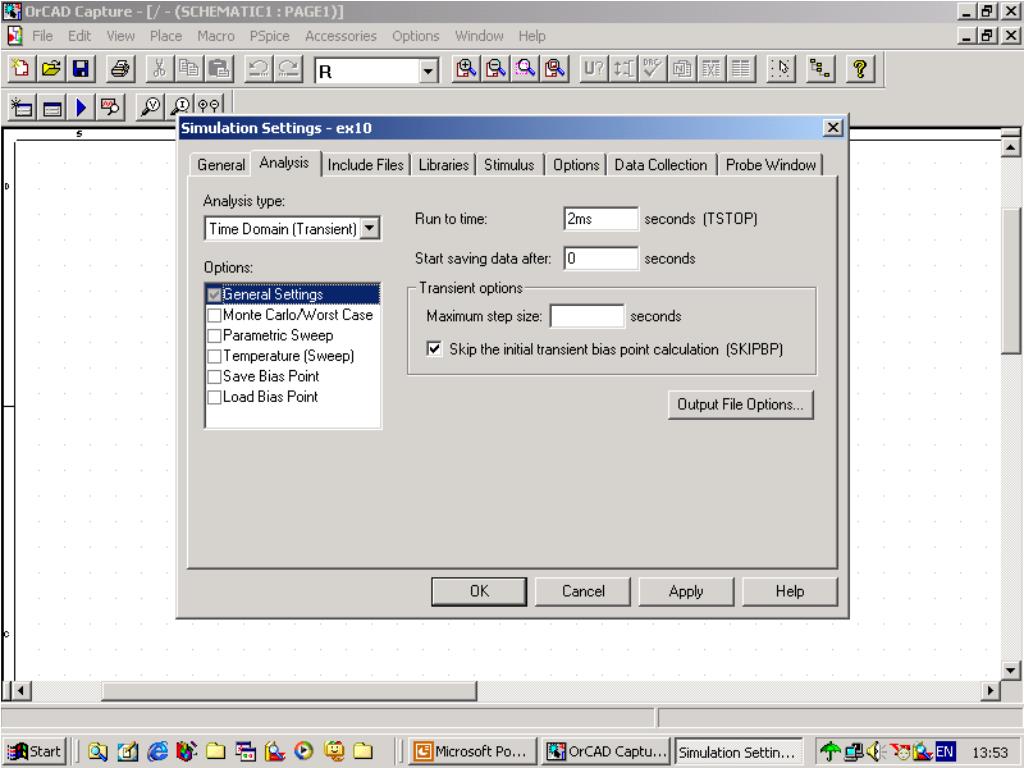The width and height of the screenshot is (1024, 768).
Task: Place a voltage marker probe
Action: (150, 106)
